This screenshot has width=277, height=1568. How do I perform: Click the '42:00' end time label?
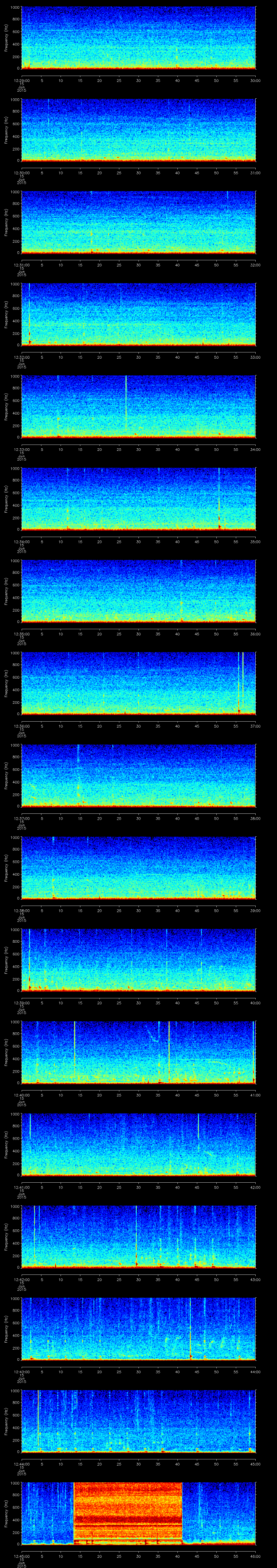(255, 1187)
